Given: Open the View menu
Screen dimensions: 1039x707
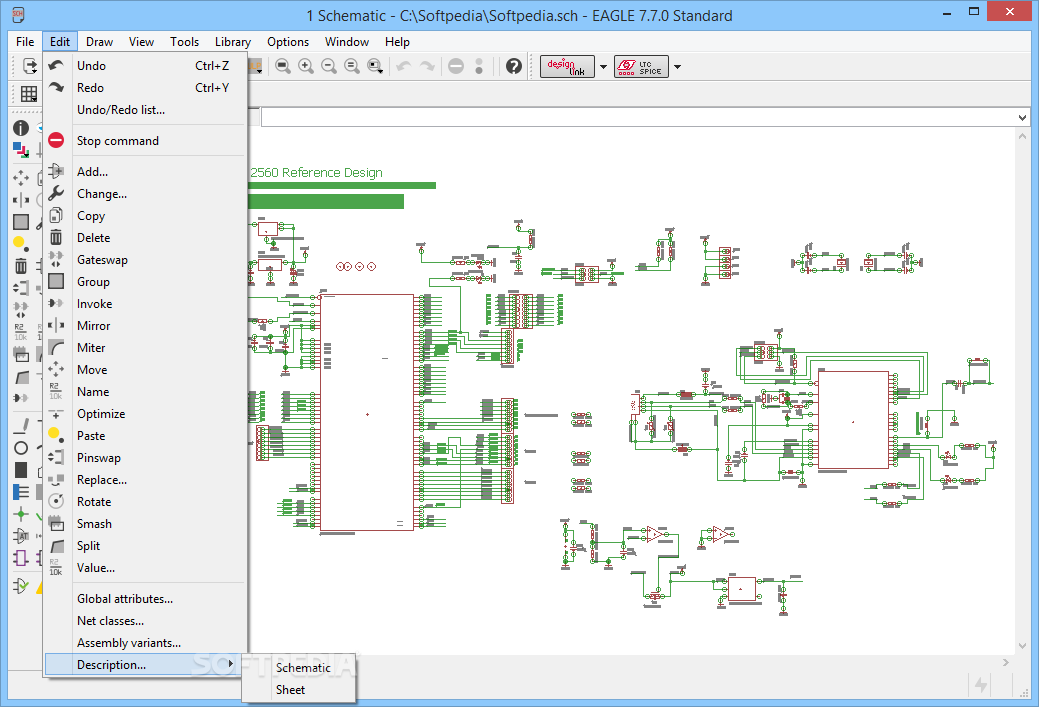Looking at the screenshot, I should click(x=141, y=42).
